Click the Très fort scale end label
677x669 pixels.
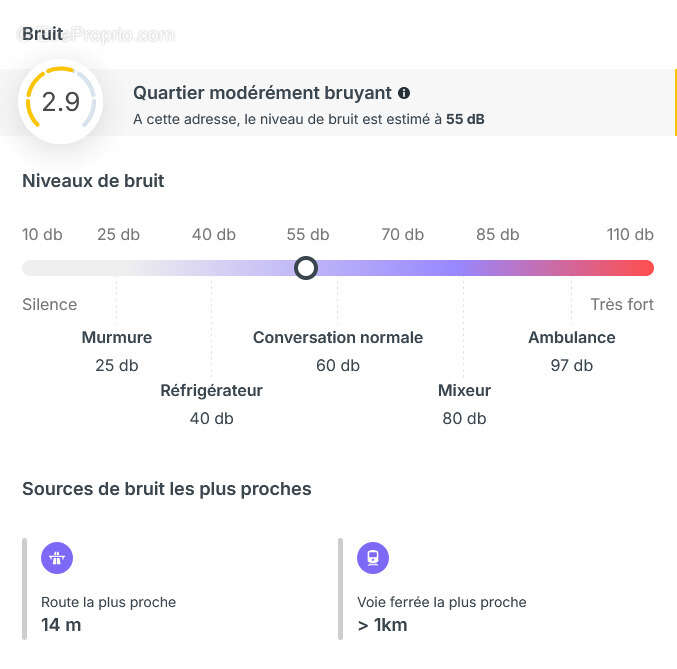(622, 304)
